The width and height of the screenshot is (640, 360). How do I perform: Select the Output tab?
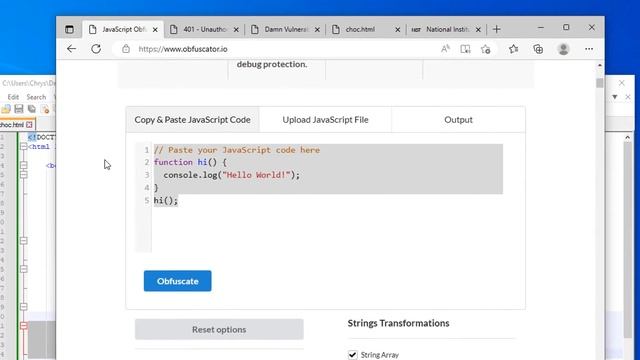458,120
